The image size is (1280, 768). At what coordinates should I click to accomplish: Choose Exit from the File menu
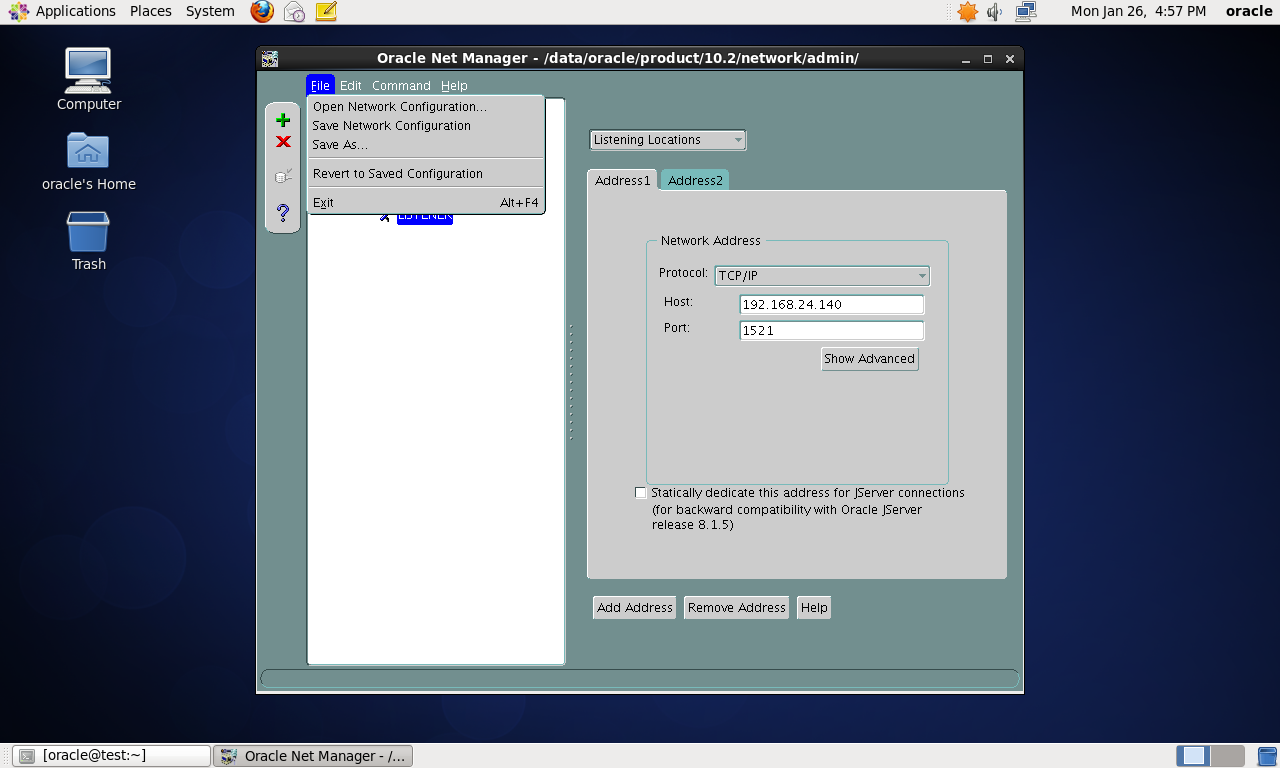pos(426,203)
